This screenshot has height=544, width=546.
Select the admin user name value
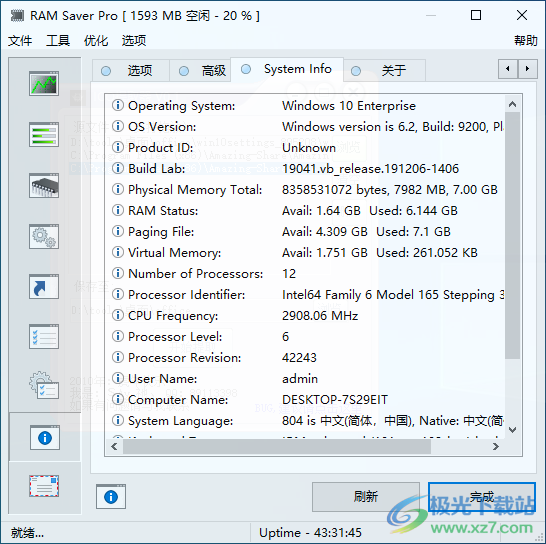[x=299, y=379]
